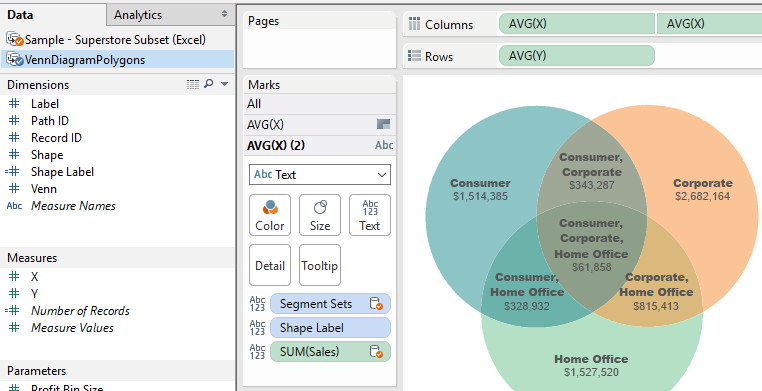Select the Sample - Superstore Subset data source
The width and height of the screenshot is (762, 391).
pos(115,39)
